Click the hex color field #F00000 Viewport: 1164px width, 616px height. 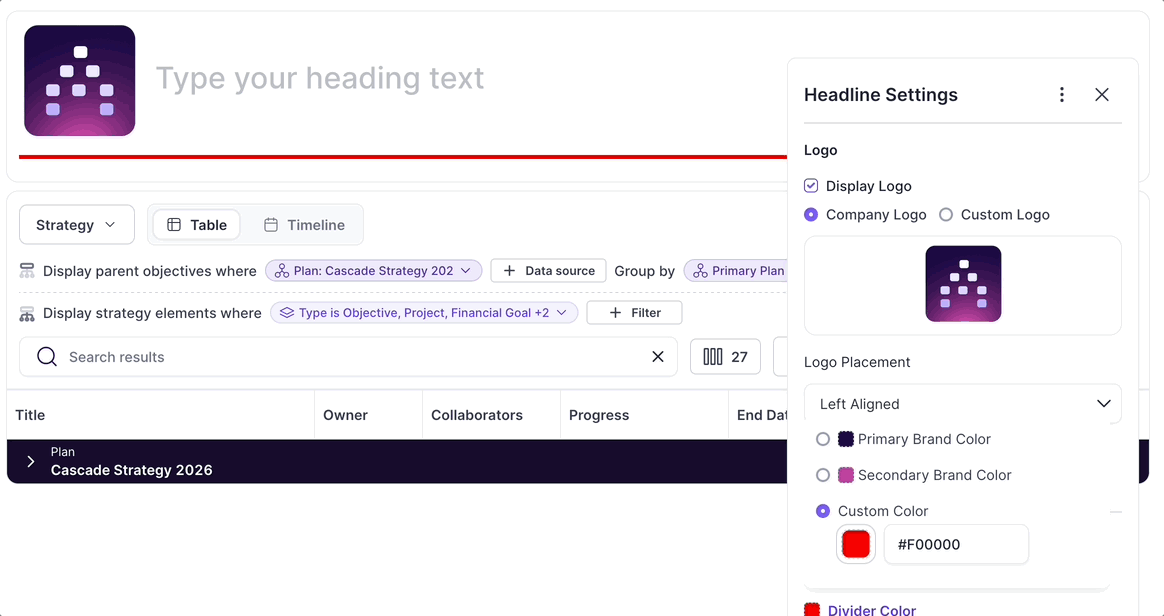coord(956,545)
